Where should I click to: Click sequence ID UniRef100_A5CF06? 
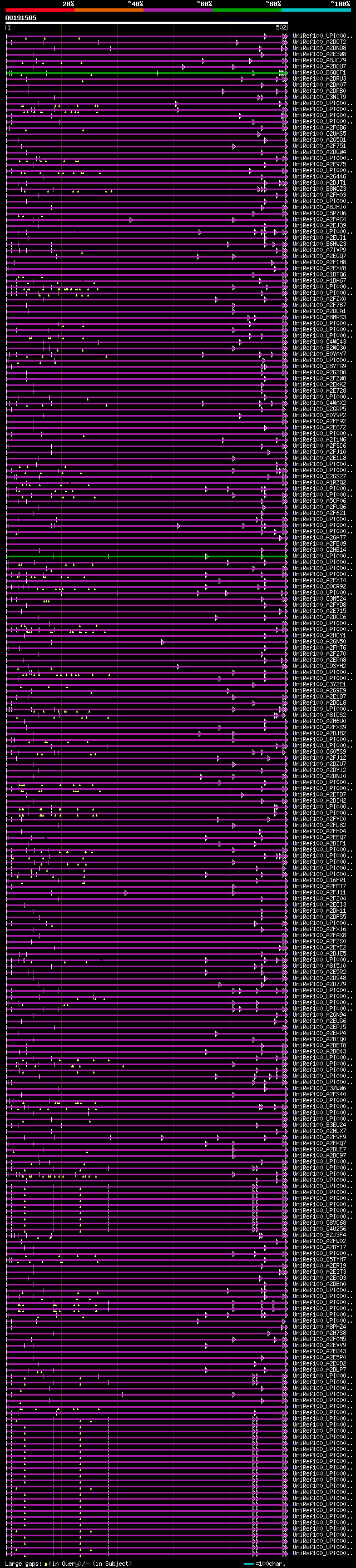tap(319, 501)
